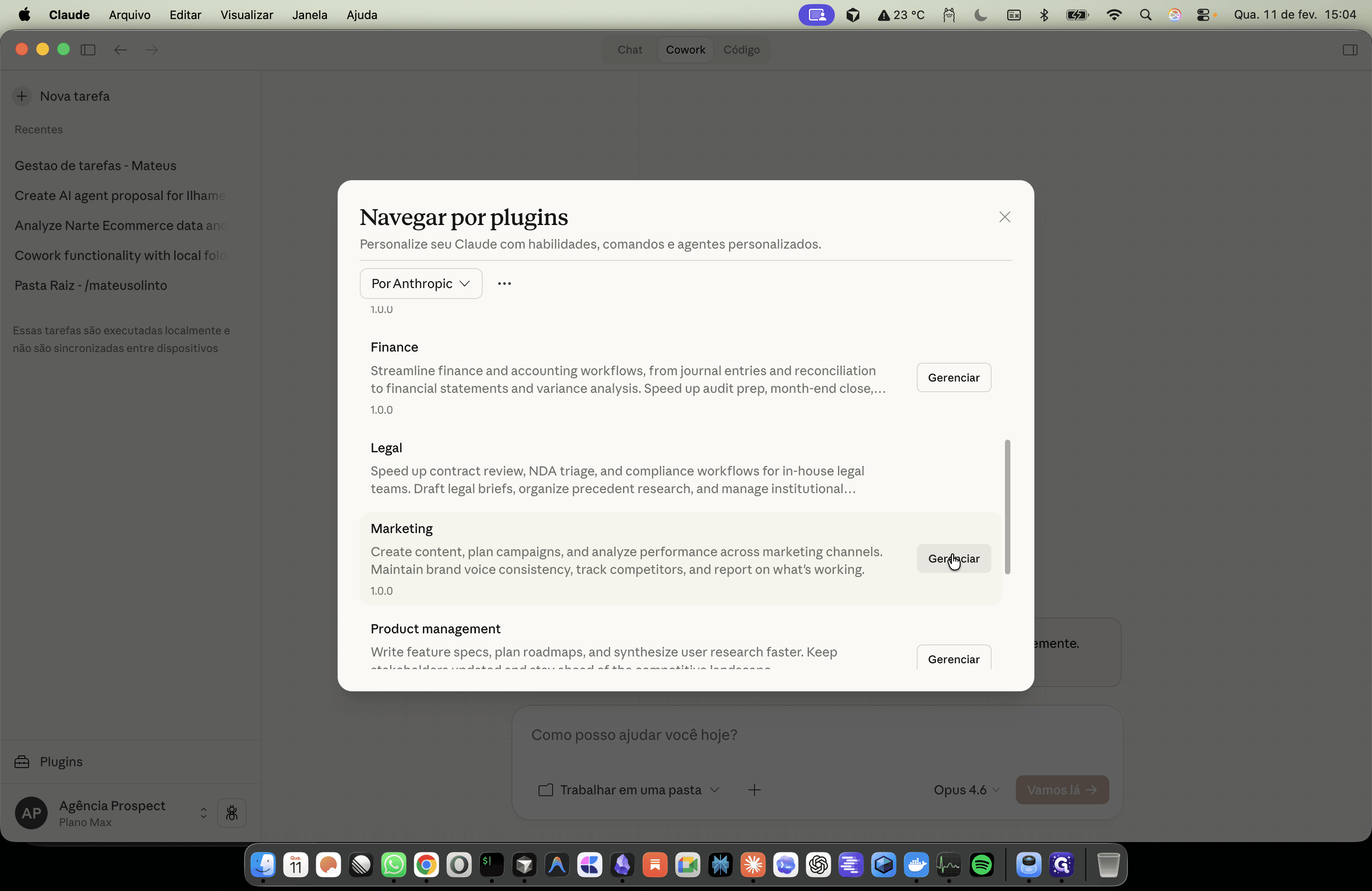The width and height of the screenshot is (1372, 891).
Task: Close the Navegar por plugins dialog
Action: pyautogui.click(x=1005, y=217)
